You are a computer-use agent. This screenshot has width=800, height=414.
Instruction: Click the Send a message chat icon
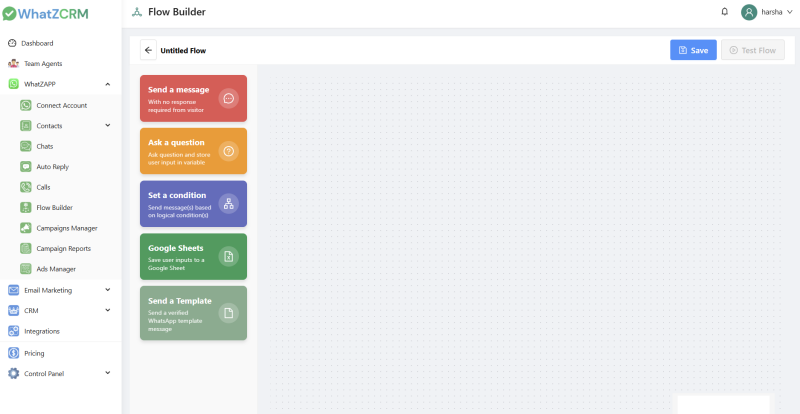pos(228,98)
